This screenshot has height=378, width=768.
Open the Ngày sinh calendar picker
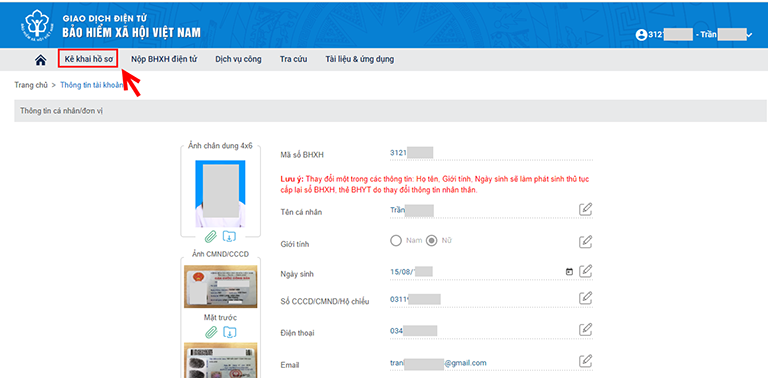pyautogui.click(x=569, y=271)
